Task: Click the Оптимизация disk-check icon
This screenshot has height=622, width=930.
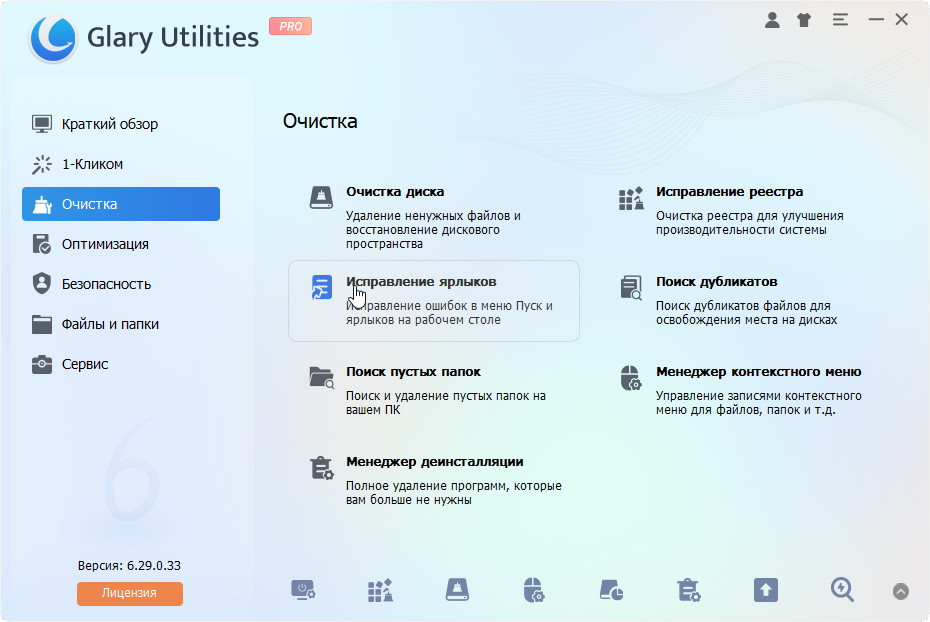Action: tap(42, 244)
